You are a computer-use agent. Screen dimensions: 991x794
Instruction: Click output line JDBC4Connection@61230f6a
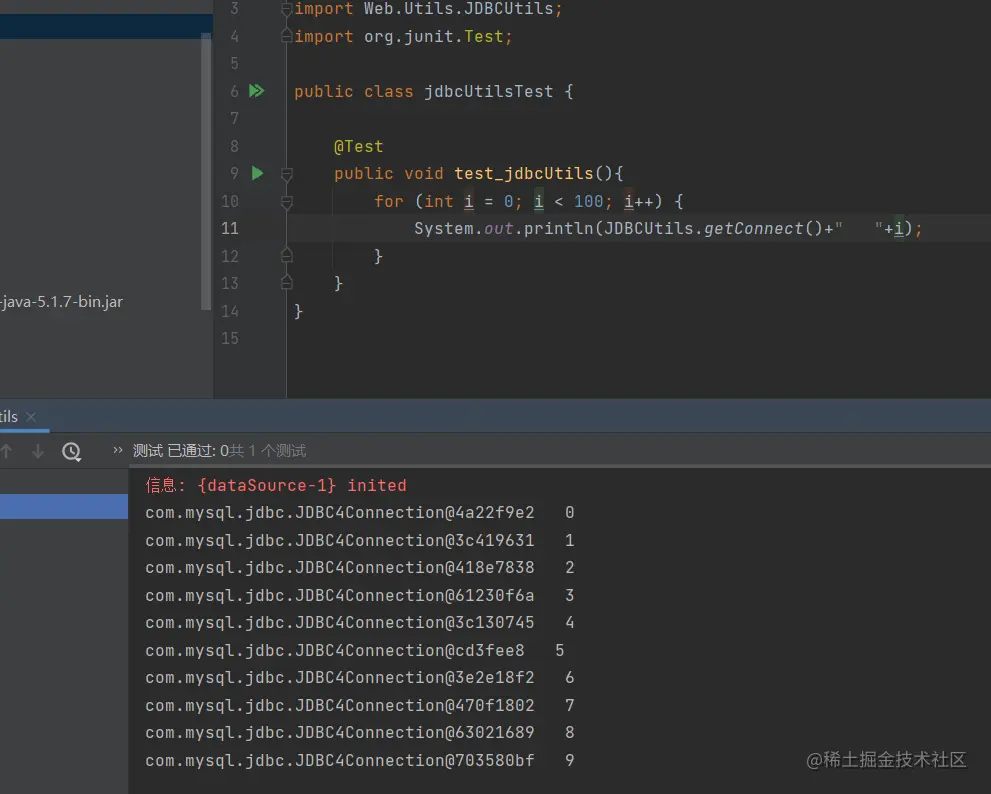tap(360, 595)
